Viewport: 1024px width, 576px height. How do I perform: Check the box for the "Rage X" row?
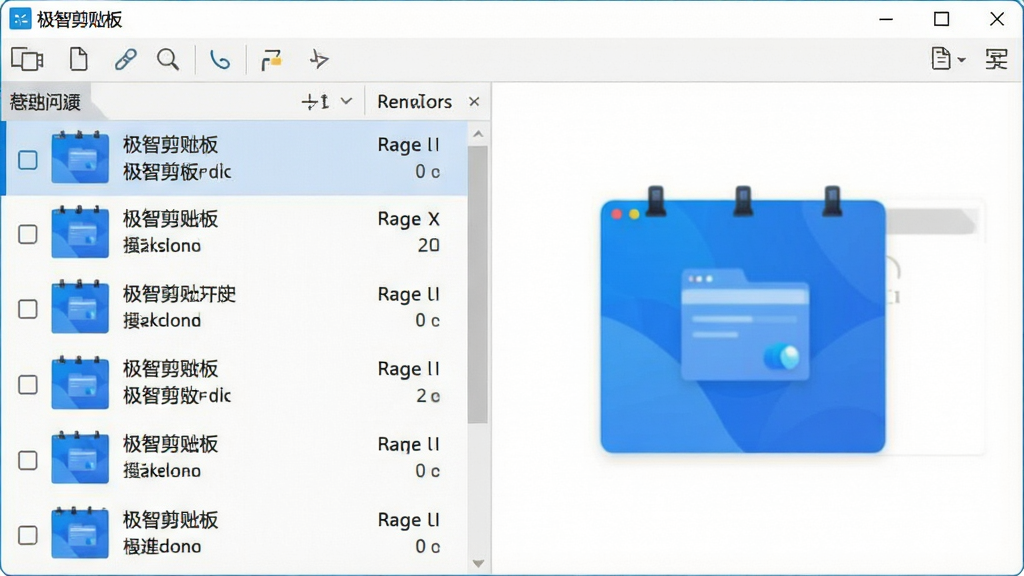point(27,234)
